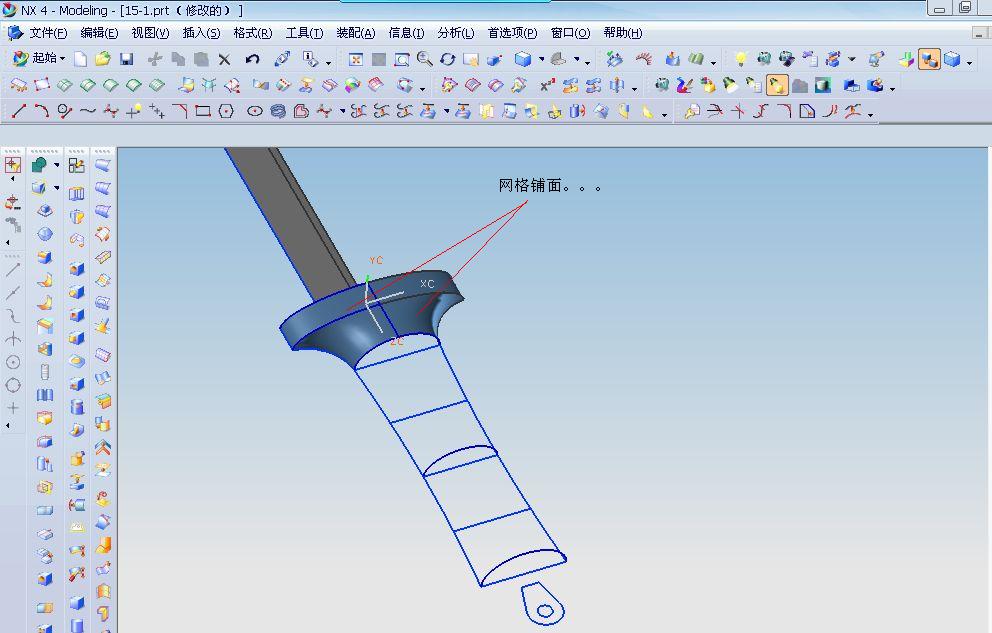Expand the edit curve toolbar options arrow
Screen dimensions: 992x633
(x=871, y=115)
